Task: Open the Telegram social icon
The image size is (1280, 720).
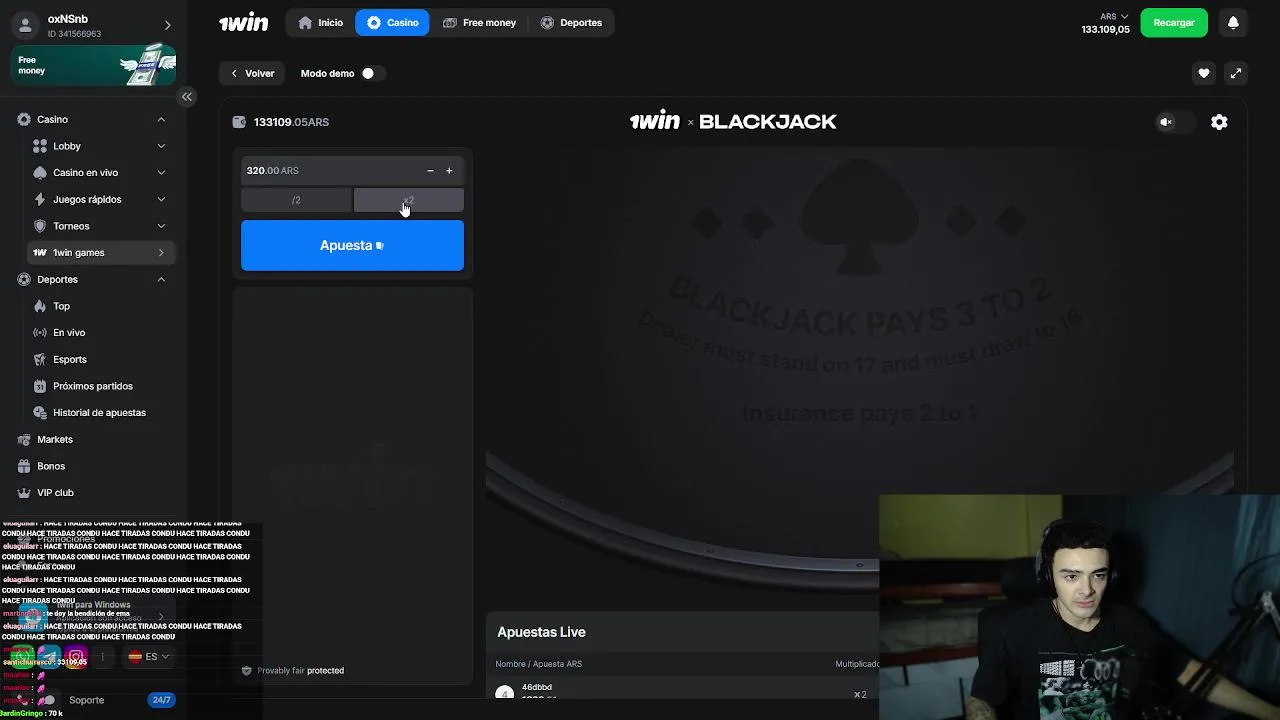Action: pos(48,657)
